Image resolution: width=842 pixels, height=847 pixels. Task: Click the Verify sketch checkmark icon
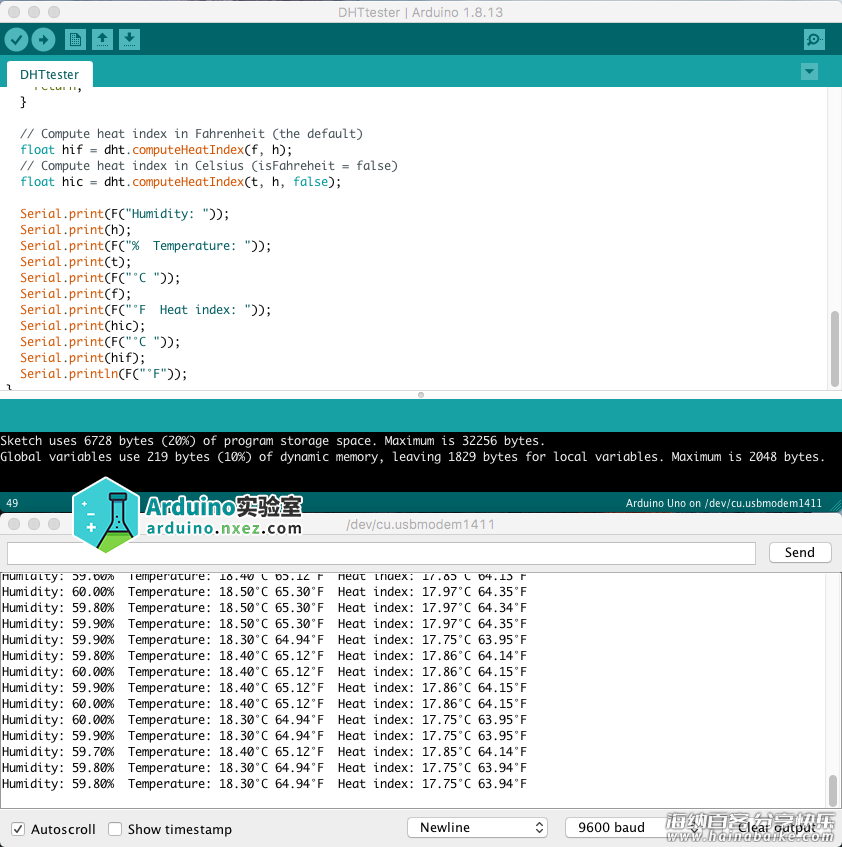16,39
